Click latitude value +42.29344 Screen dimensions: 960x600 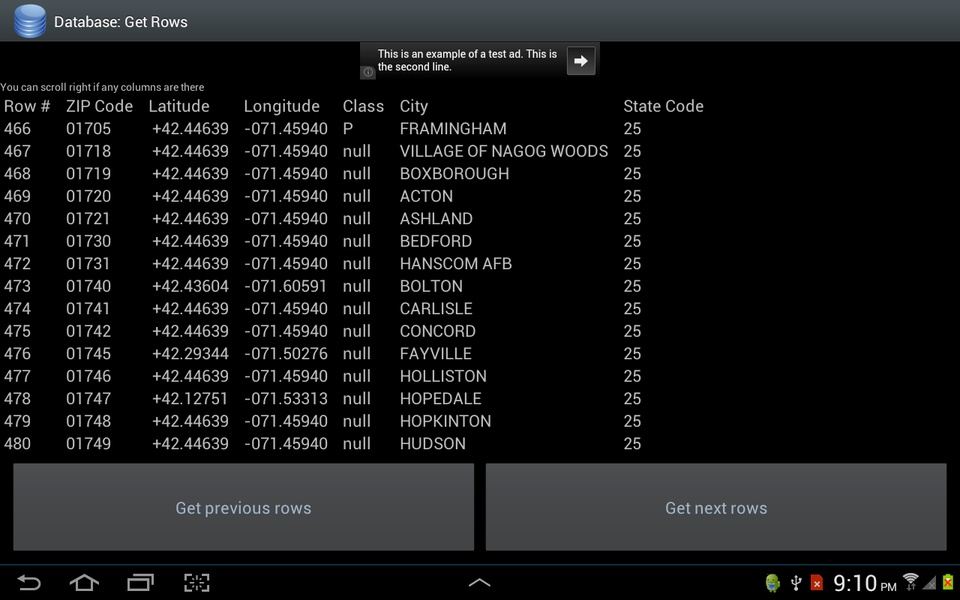coord(190,354)
